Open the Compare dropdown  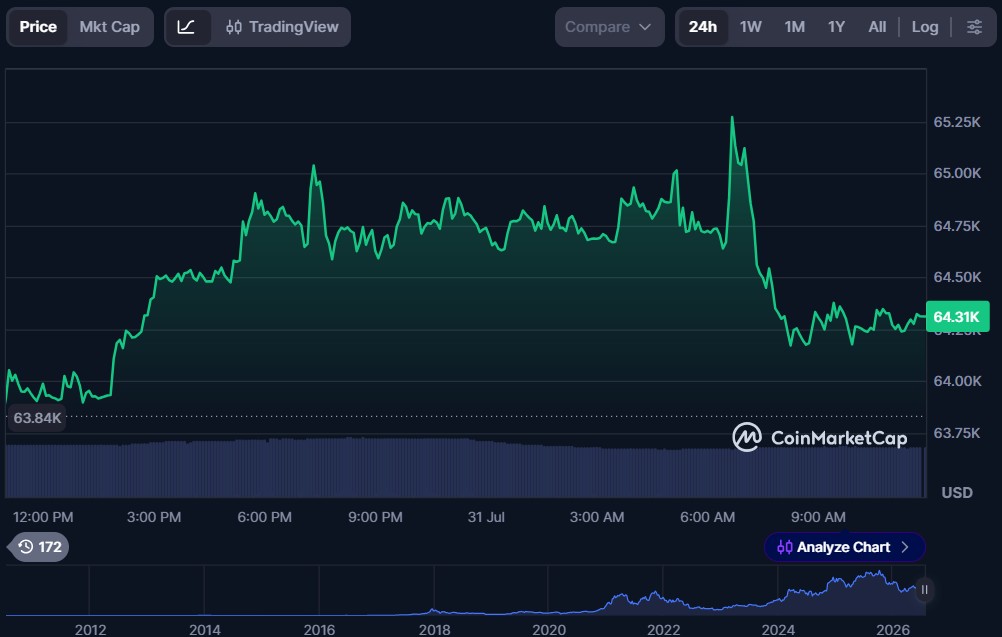(610, 27)
